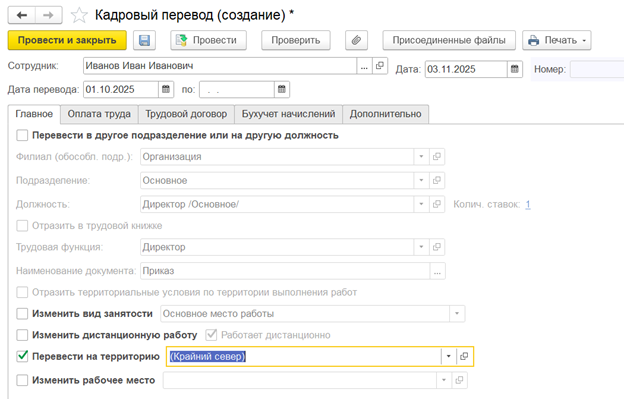Open the Должность record icon

437,204
